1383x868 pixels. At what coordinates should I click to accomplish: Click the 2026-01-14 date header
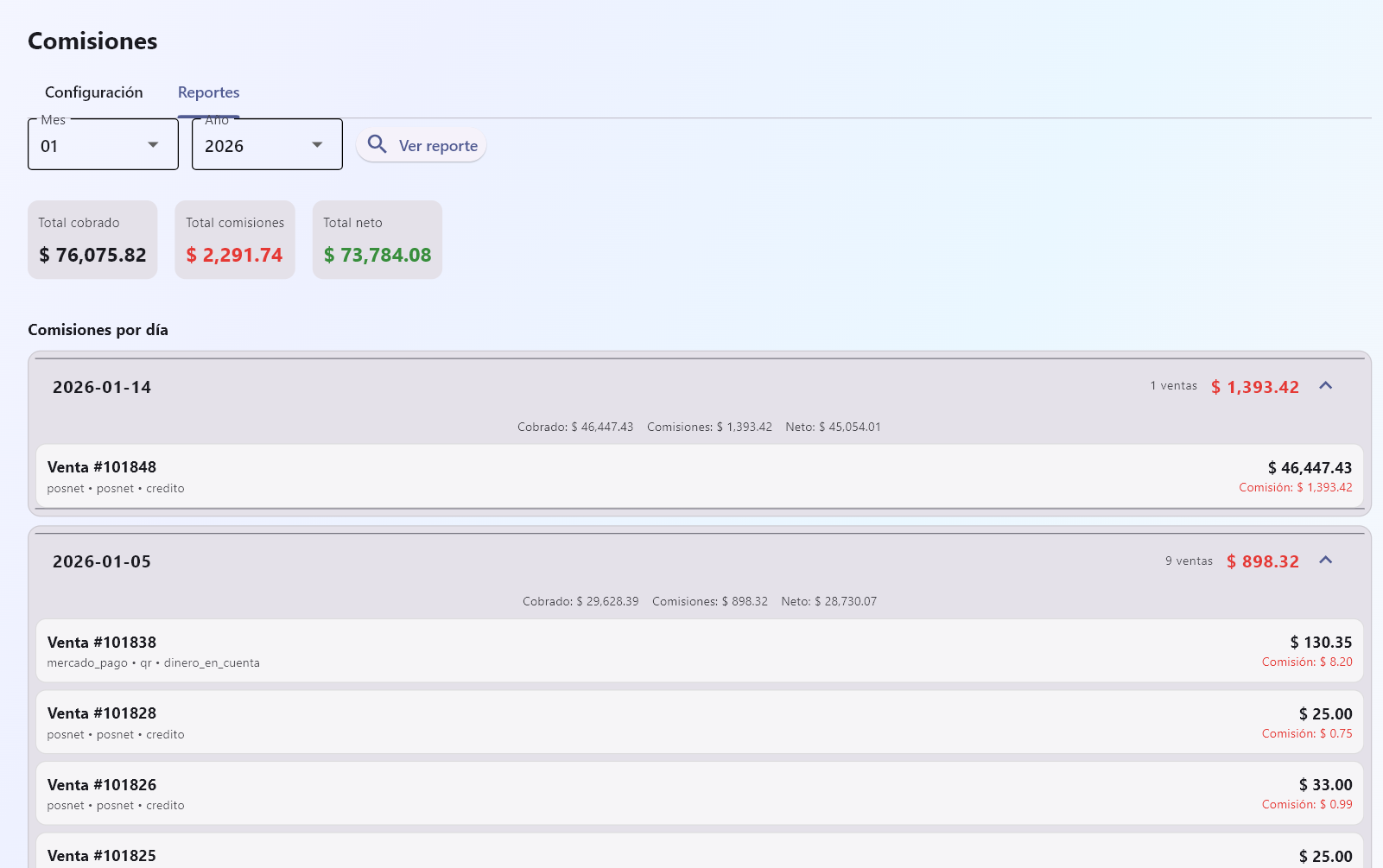point(102,388)
